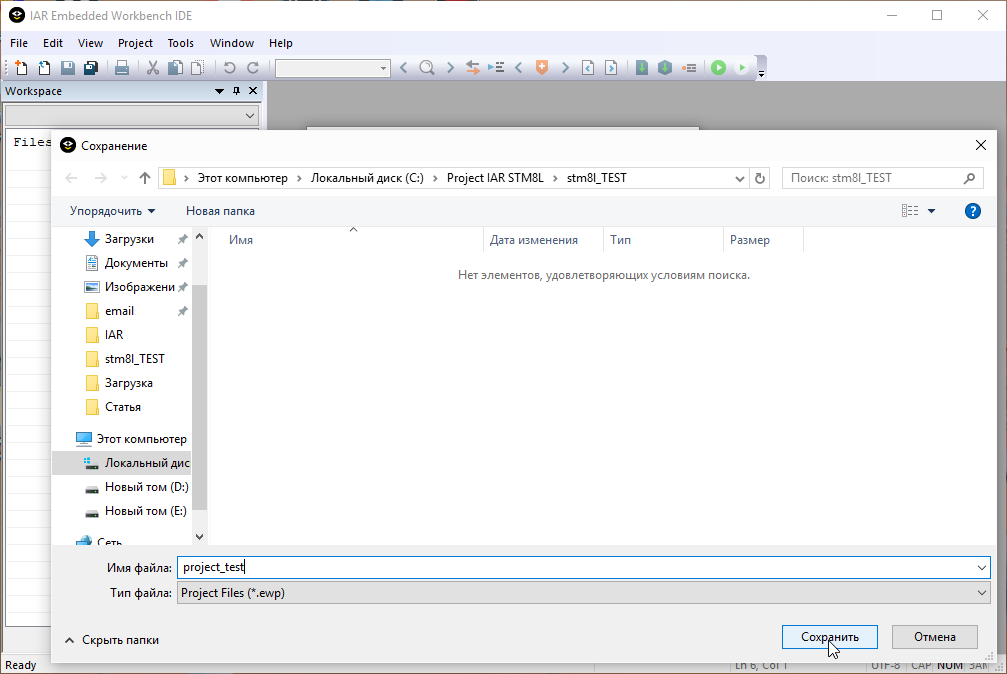Open Тип файла Project Files combo box

583,593
